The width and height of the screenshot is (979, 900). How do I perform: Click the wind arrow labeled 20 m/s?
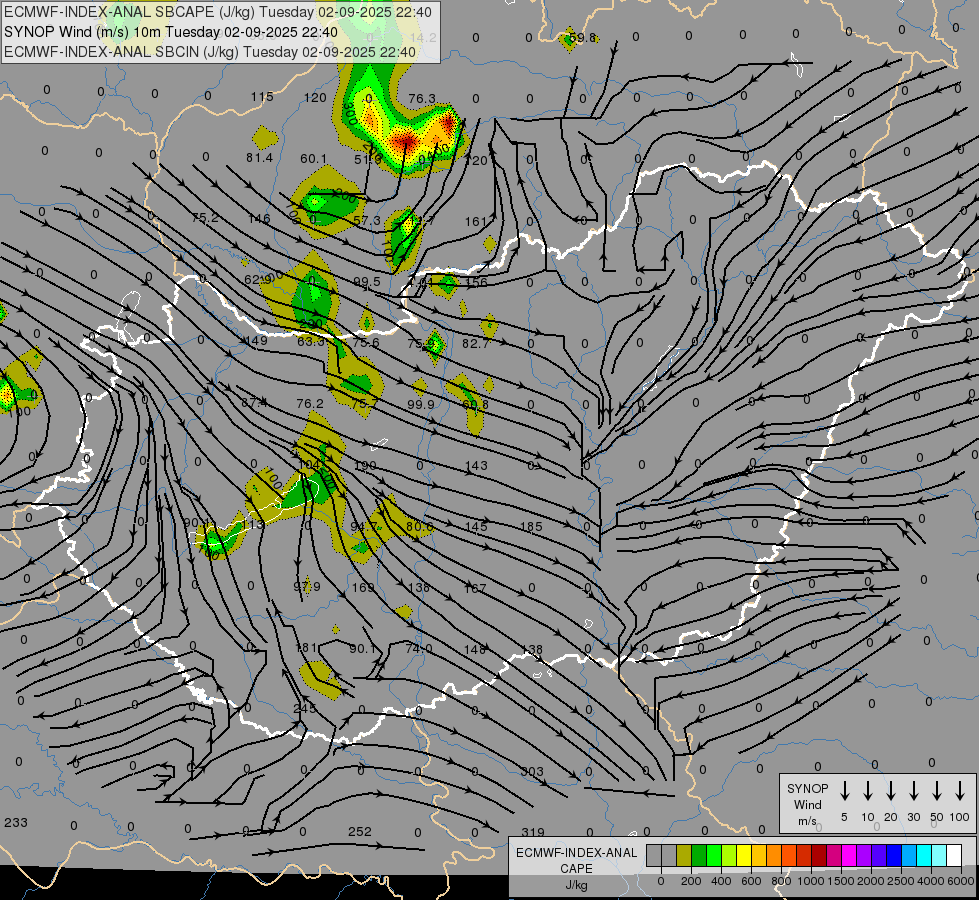coord(891,790)
